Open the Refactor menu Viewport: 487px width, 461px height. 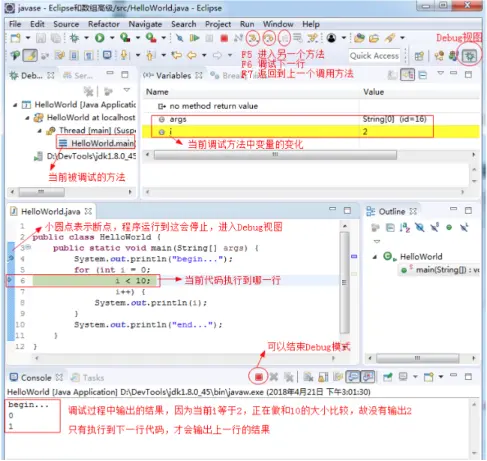[104, 24]
